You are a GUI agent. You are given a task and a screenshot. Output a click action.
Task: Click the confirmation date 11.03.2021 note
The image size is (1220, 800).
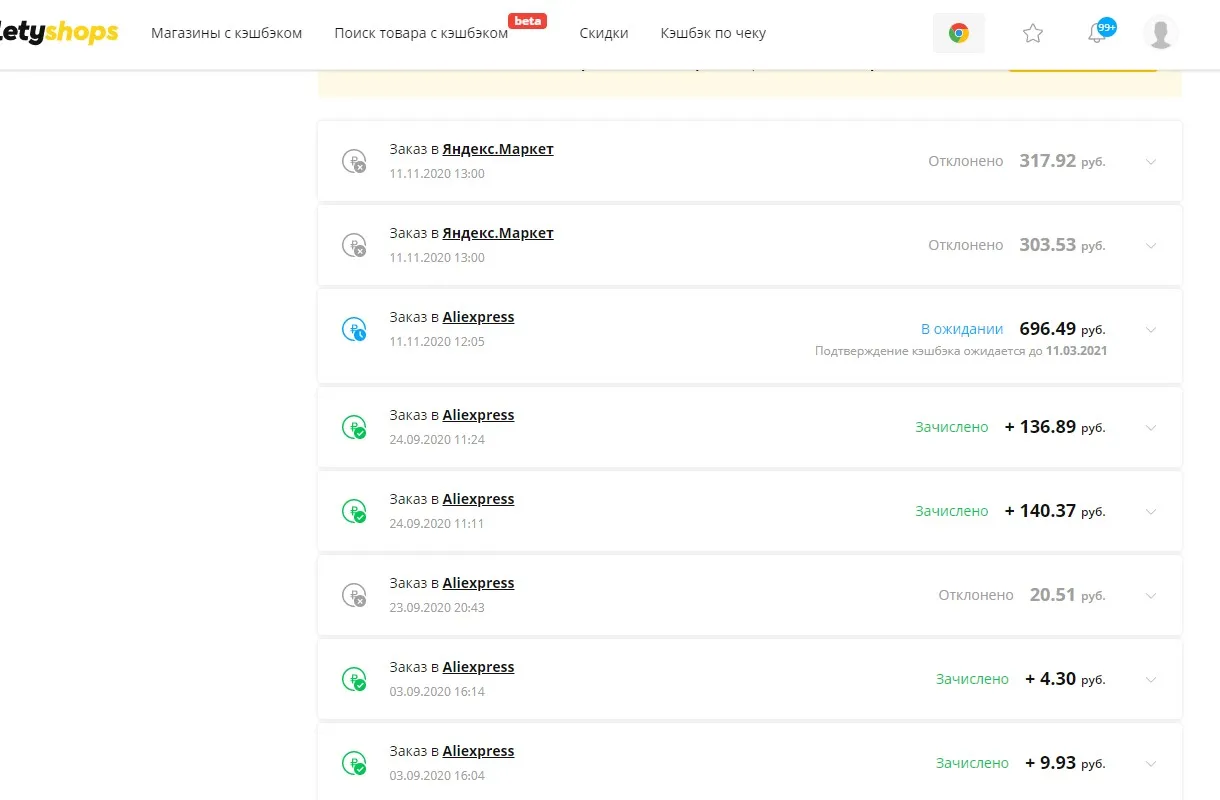[961, 351]
